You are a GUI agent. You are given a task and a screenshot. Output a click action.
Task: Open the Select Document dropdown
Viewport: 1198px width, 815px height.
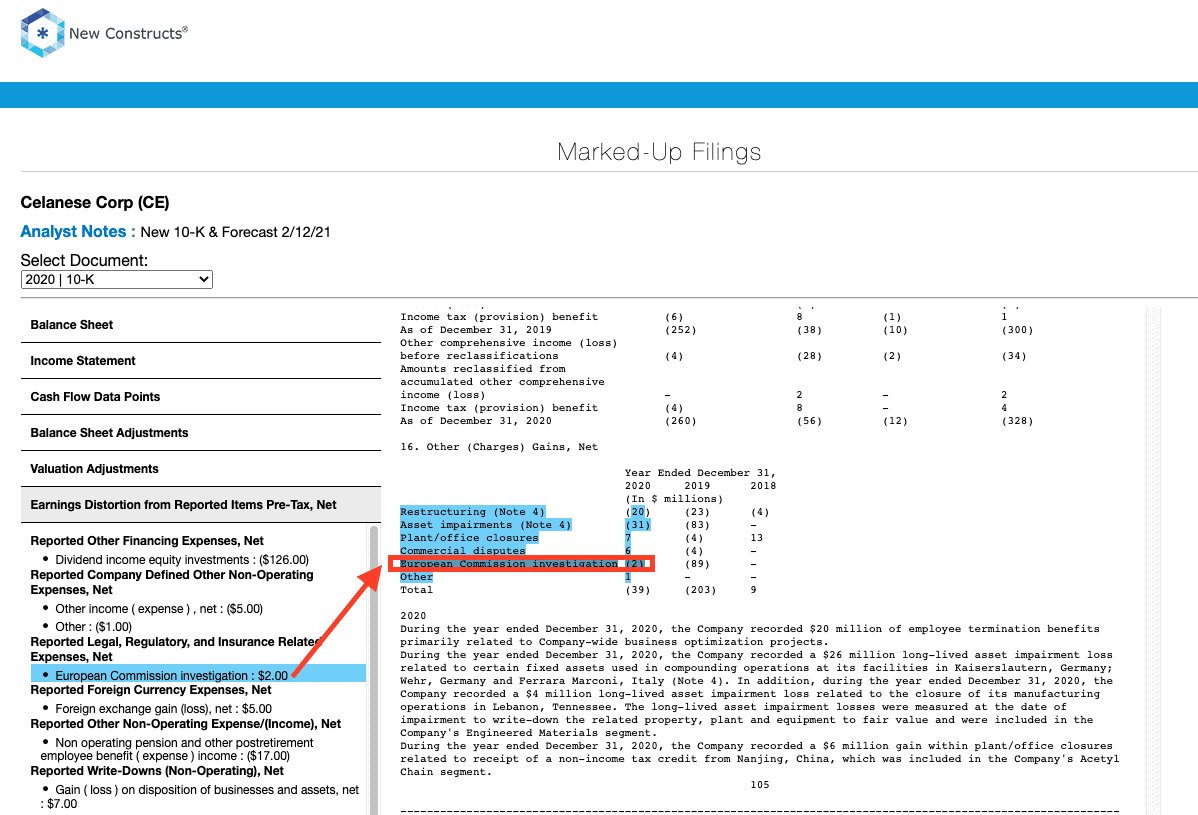tap(116, 280)
